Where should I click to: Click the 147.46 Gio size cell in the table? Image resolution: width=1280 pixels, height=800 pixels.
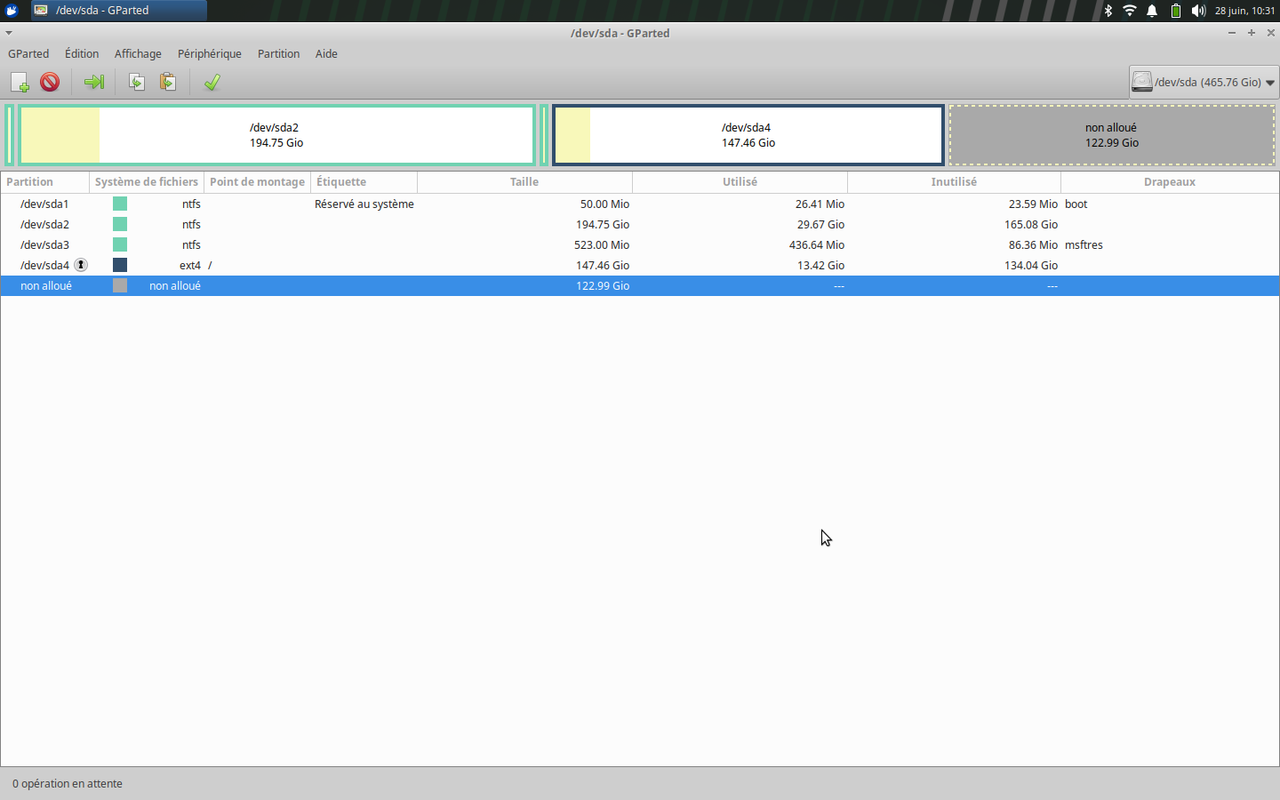(x=603, y=265)
